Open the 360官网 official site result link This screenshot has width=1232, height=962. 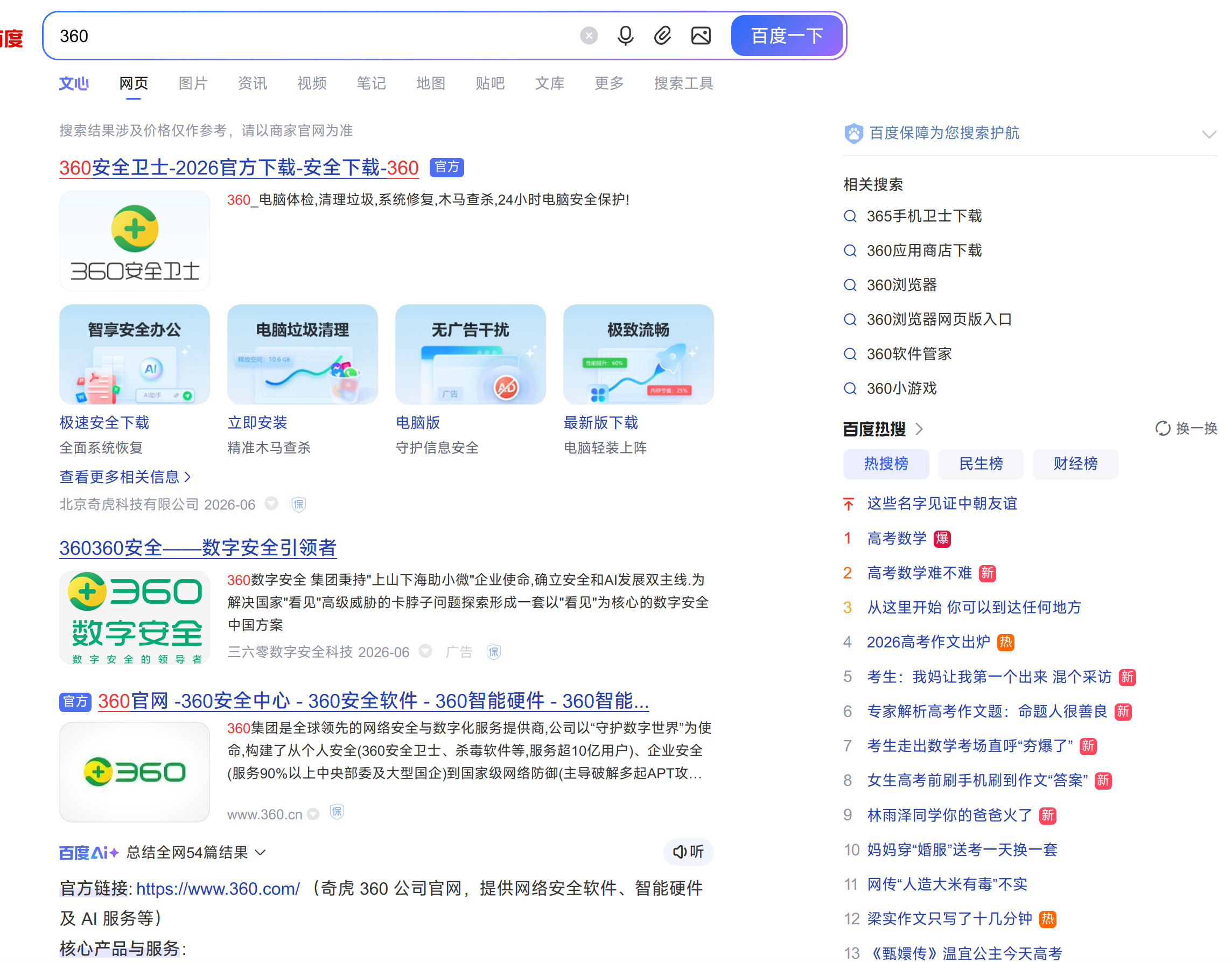click(x=374, y=701)
